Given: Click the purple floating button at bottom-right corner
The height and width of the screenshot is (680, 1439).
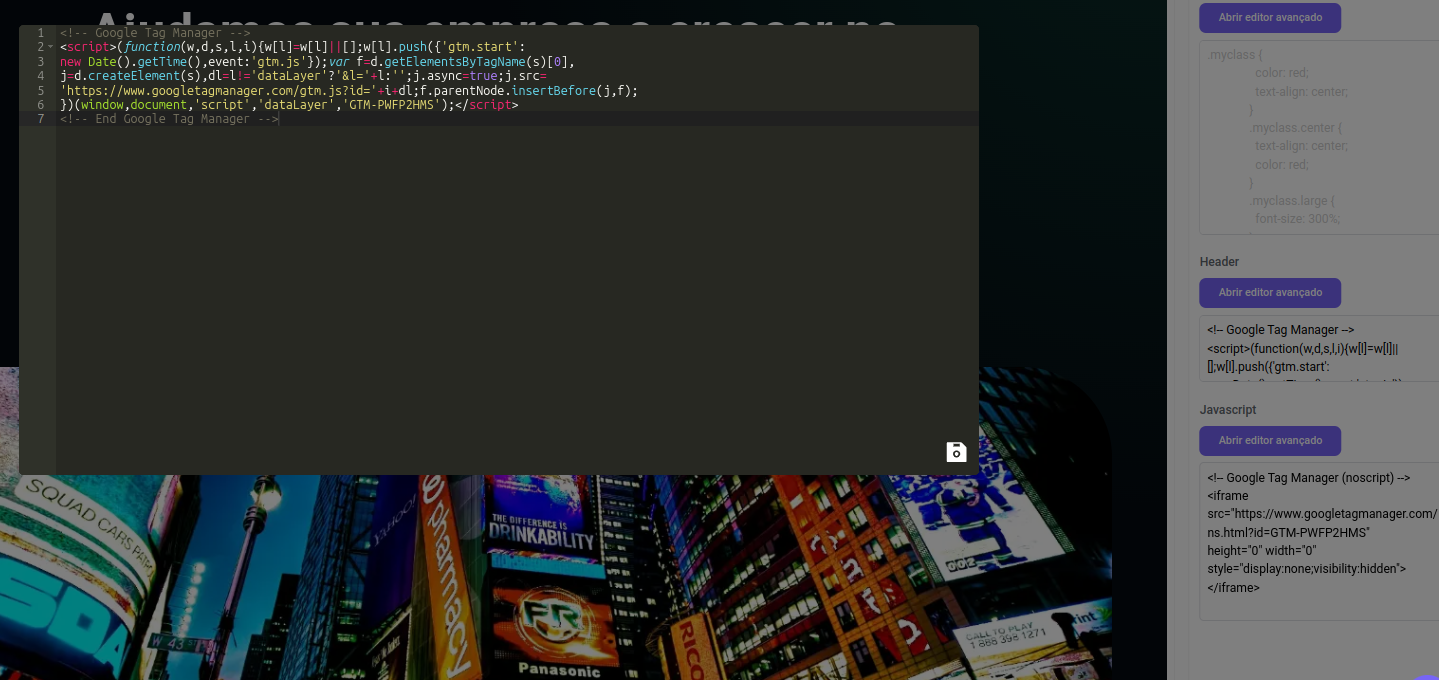Looking at the screenshot, I should 1428,676.
